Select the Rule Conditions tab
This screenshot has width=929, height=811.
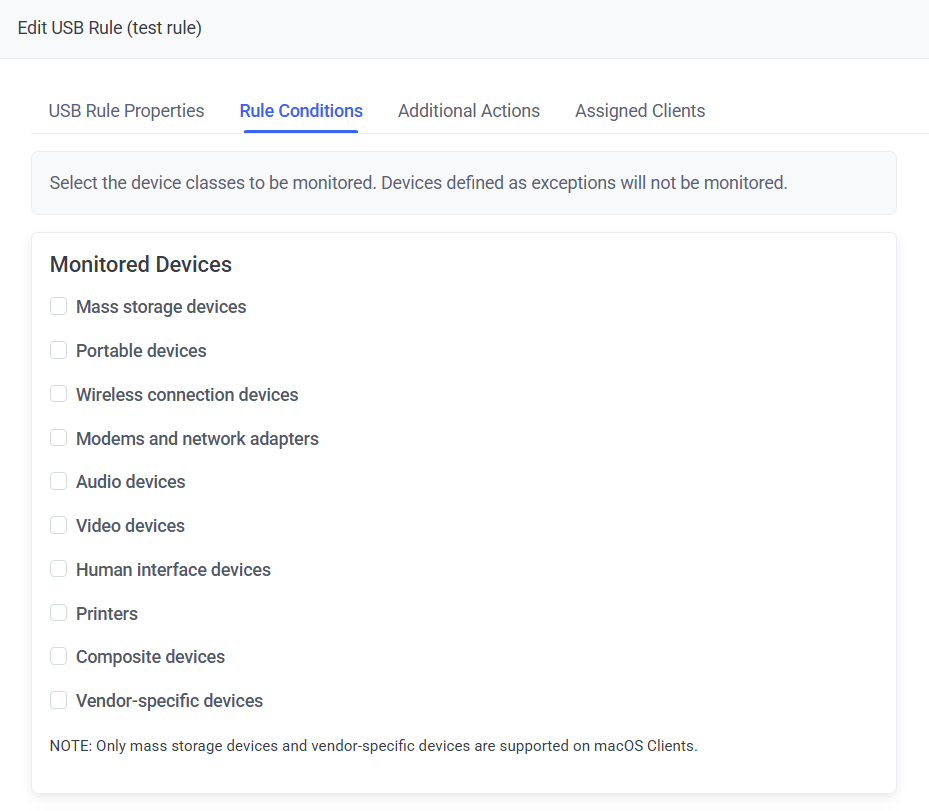tap(301, 111)
